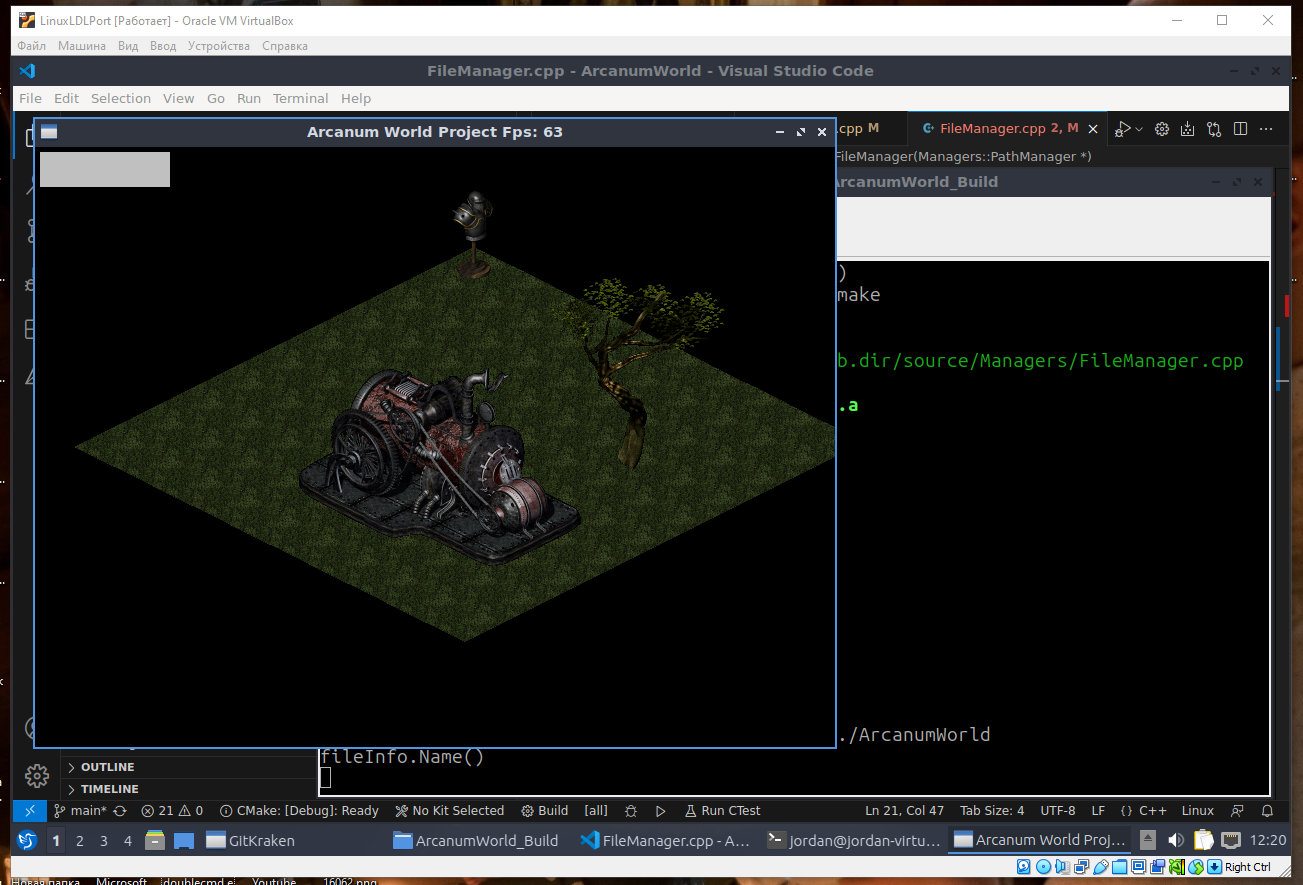The height and width of the screenshot is (885, 1303).
Task: Open problems count showing 21 errors
Action: [172, 811]
